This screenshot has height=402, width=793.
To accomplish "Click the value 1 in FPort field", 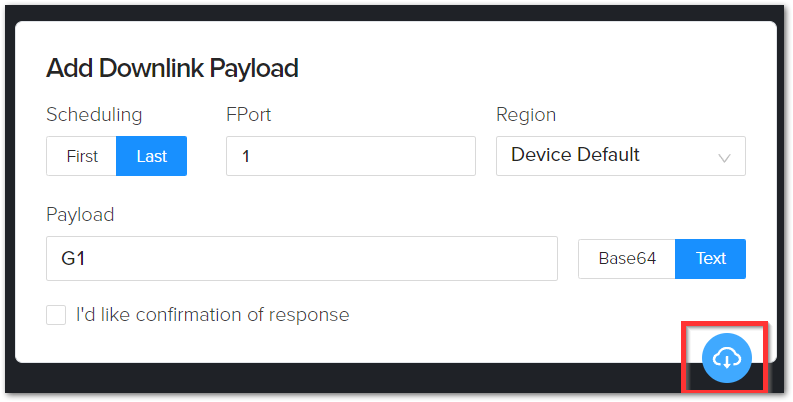I will click(246, 156).
